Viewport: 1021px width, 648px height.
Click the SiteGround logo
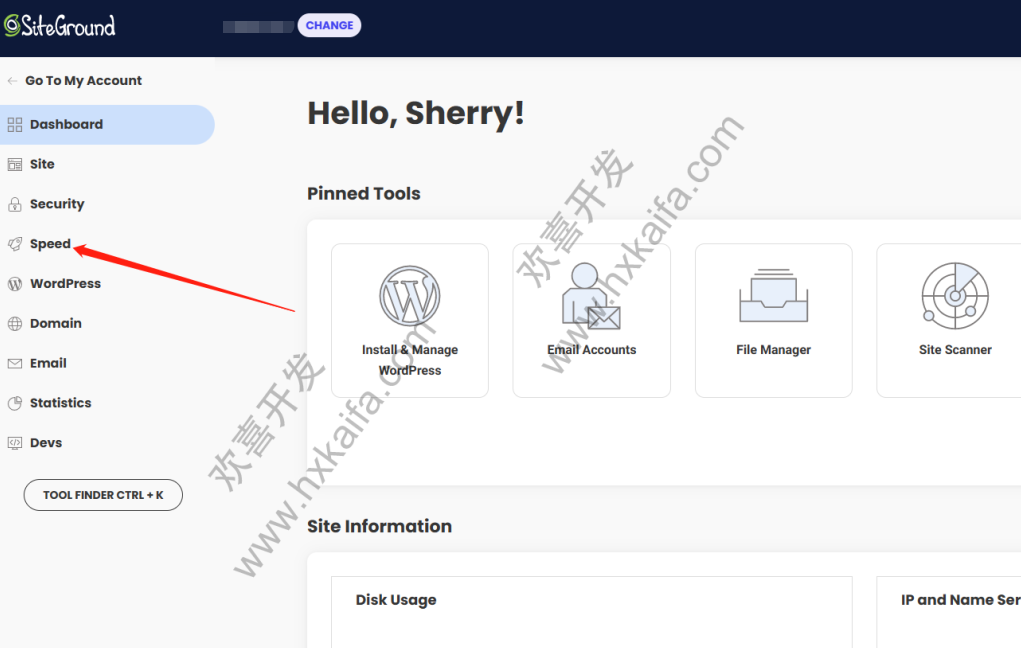60,26
